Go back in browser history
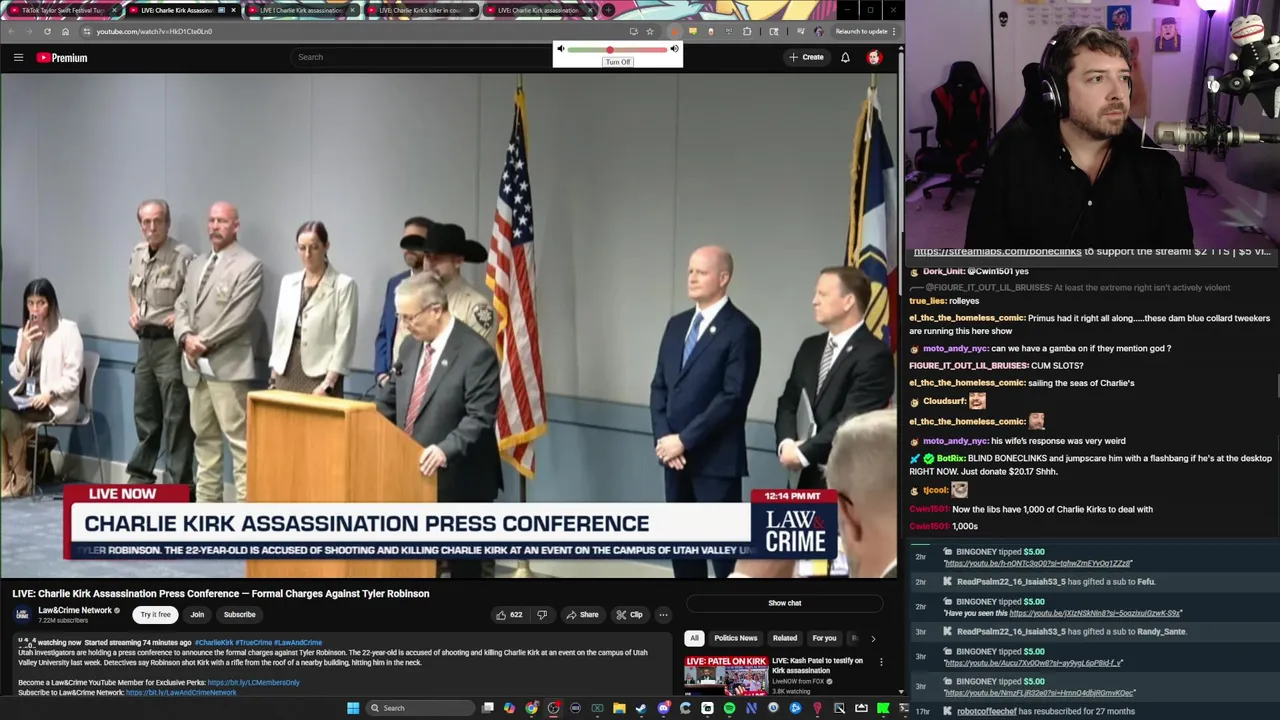 tap(10, 31)
